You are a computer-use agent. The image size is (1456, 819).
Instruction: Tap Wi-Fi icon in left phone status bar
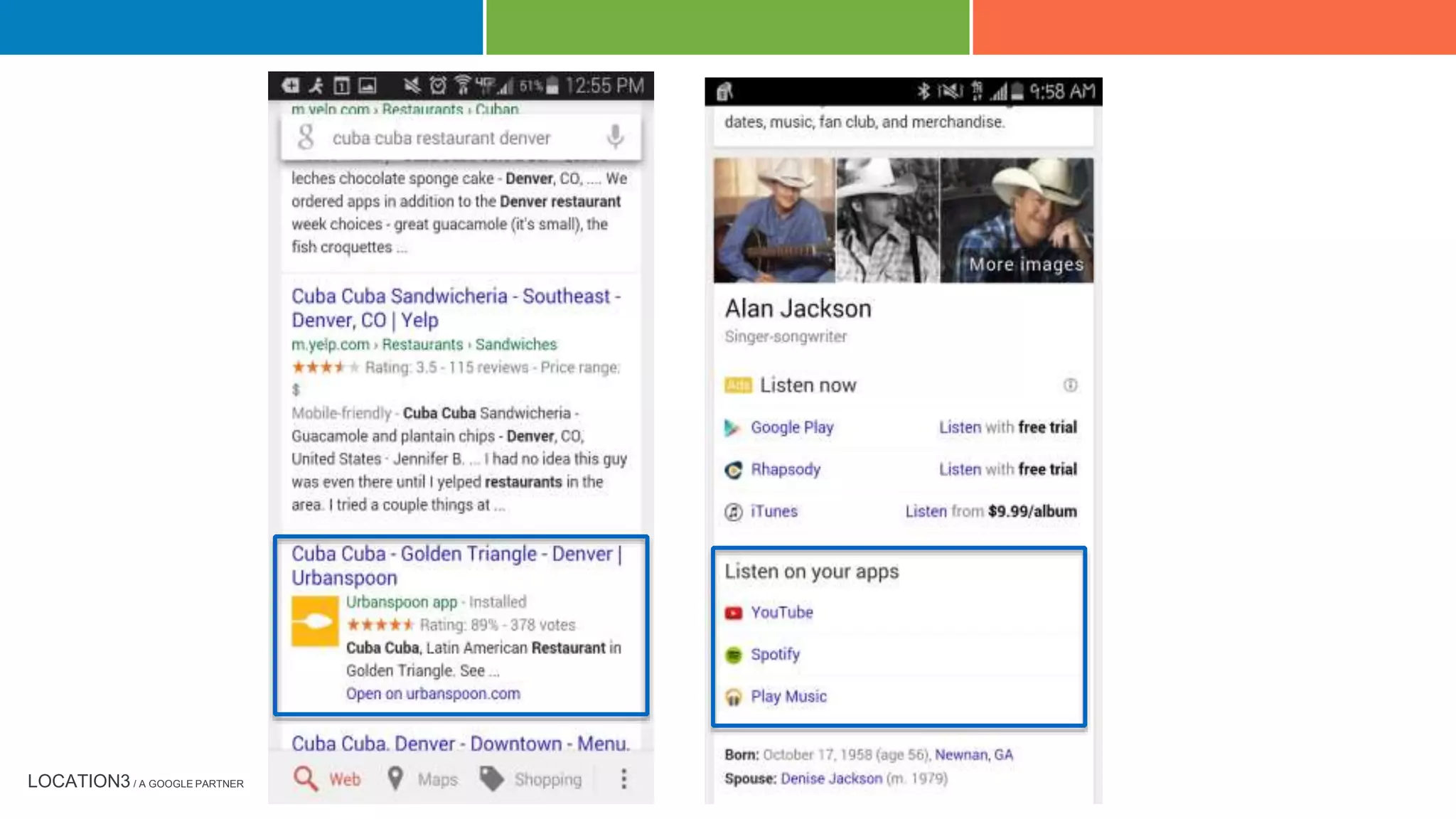[463, 85]
